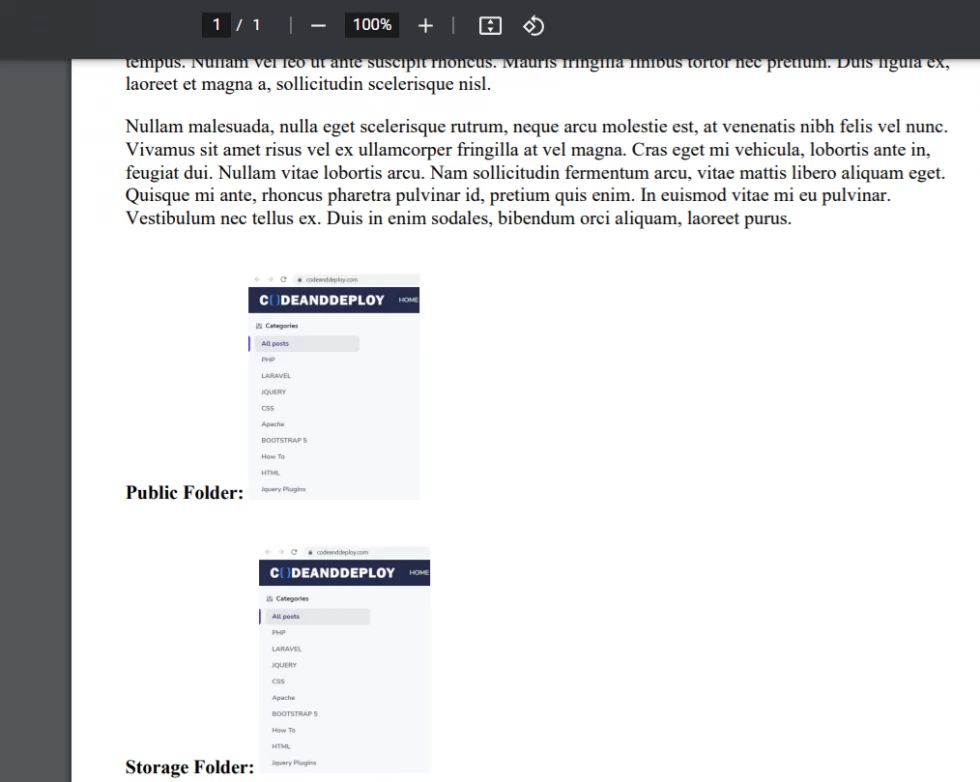This screenshot has width=980, height=782.
Task: Click the back arrow in the Public Folder screenshot
Action: click(x=258, y=279)
